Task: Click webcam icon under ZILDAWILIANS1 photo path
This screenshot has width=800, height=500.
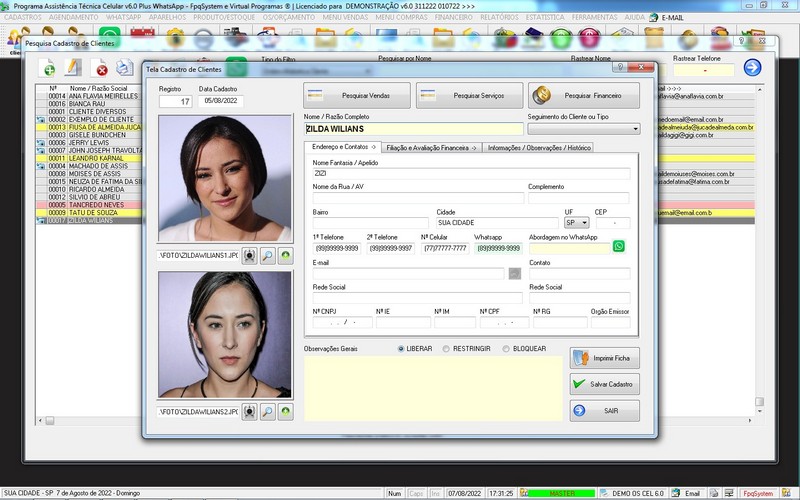Action: 249,256
